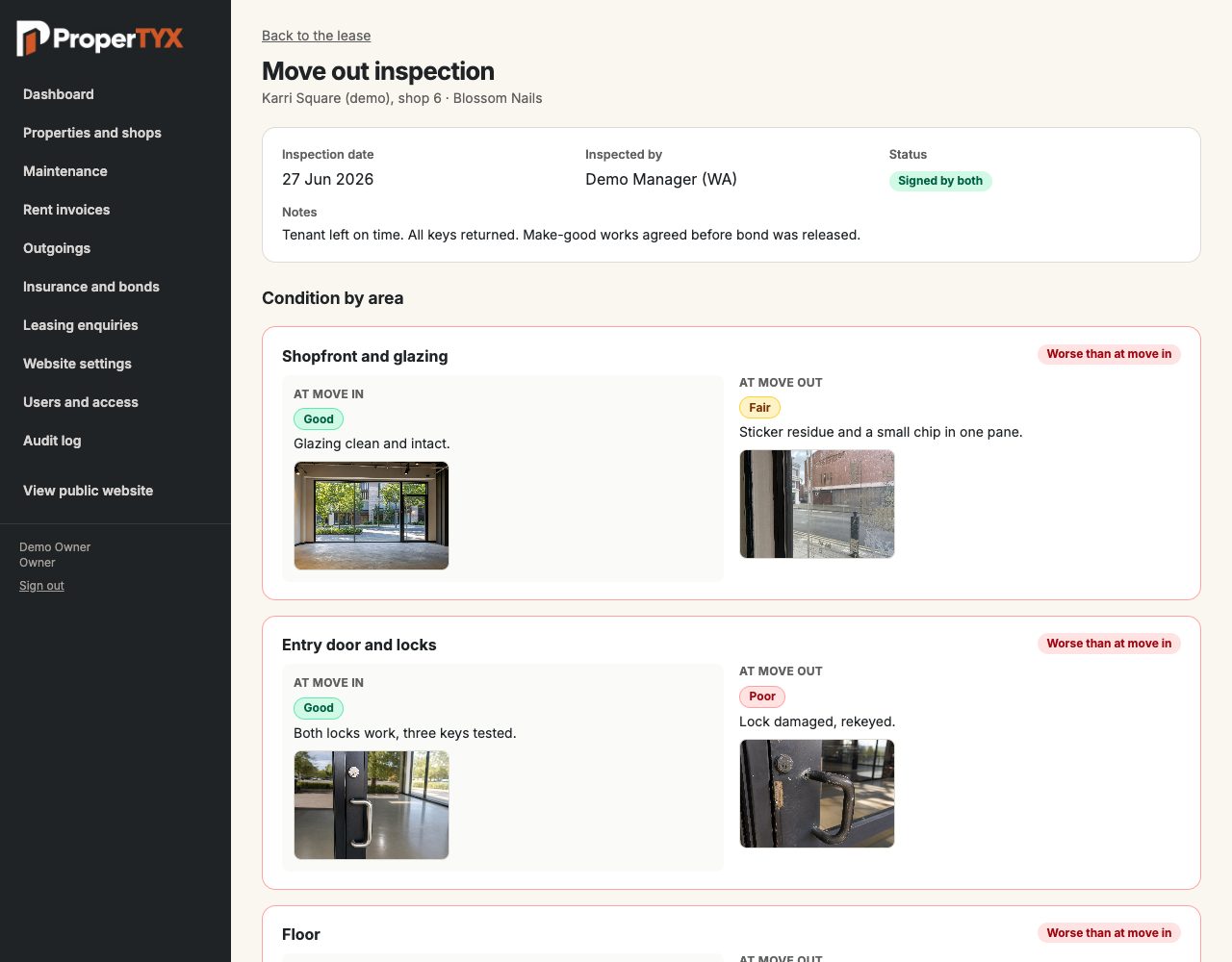Click the Shopfront and glazing heading
This screenshot has height=962, width=1232.
365,356
